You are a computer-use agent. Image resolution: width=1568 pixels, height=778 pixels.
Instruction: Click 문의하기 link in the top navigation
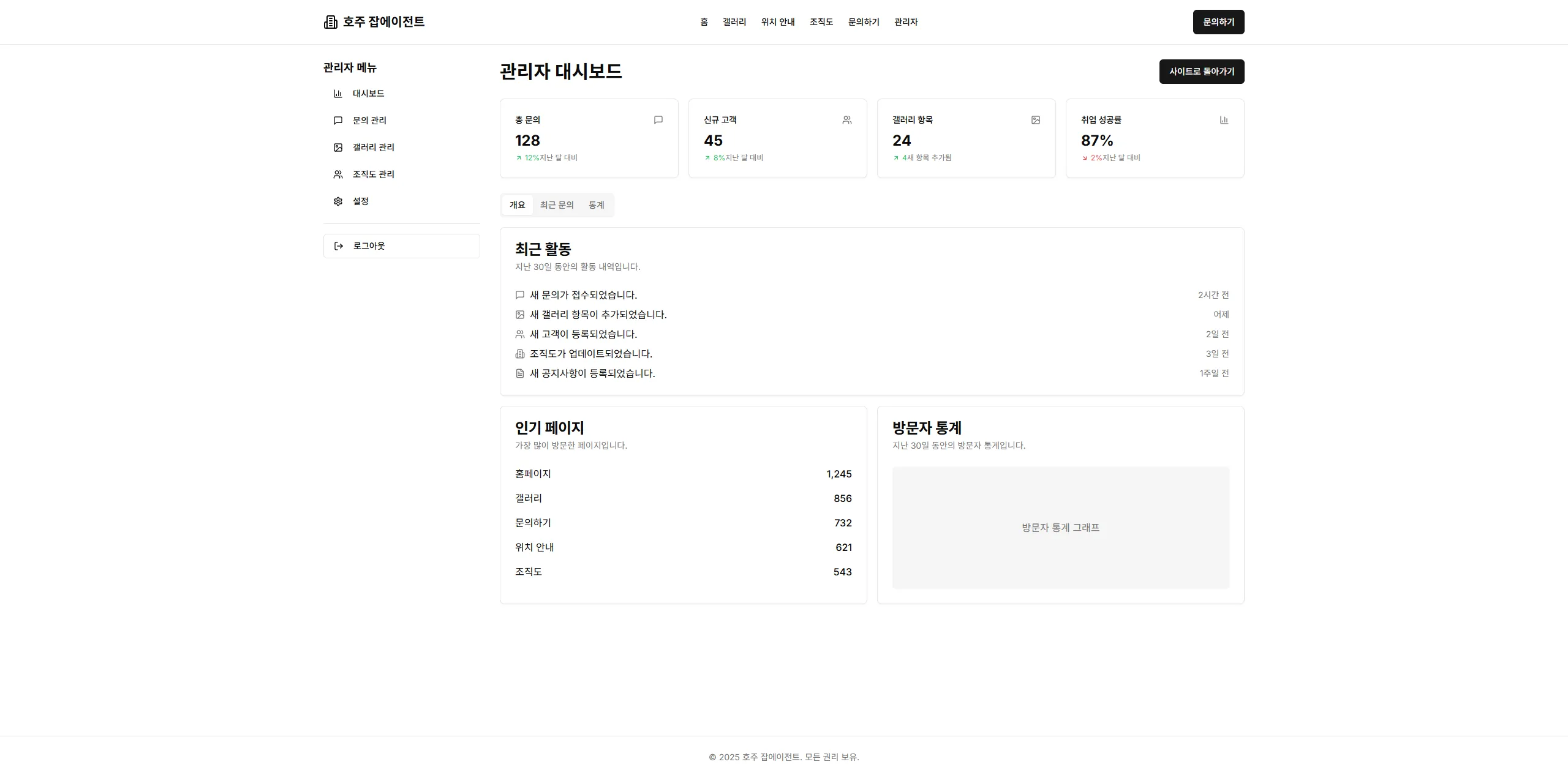point(864,22)
